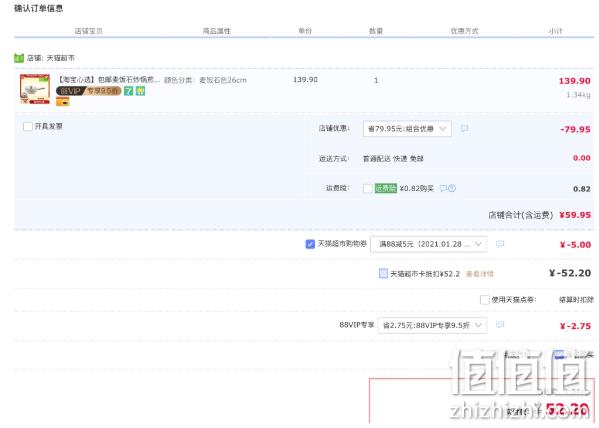Click the 店铺宝贝 column header

89,31
